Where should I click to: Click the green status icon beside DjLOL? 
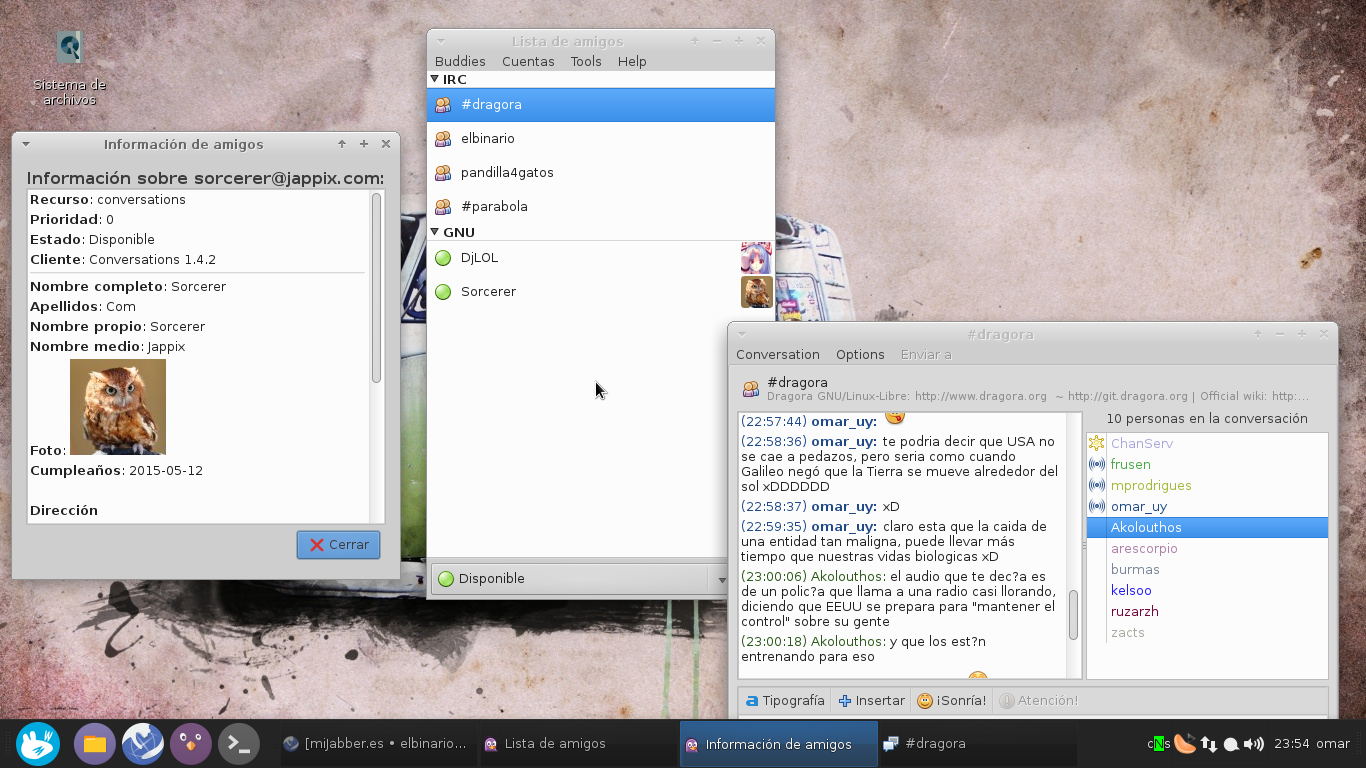443,257
